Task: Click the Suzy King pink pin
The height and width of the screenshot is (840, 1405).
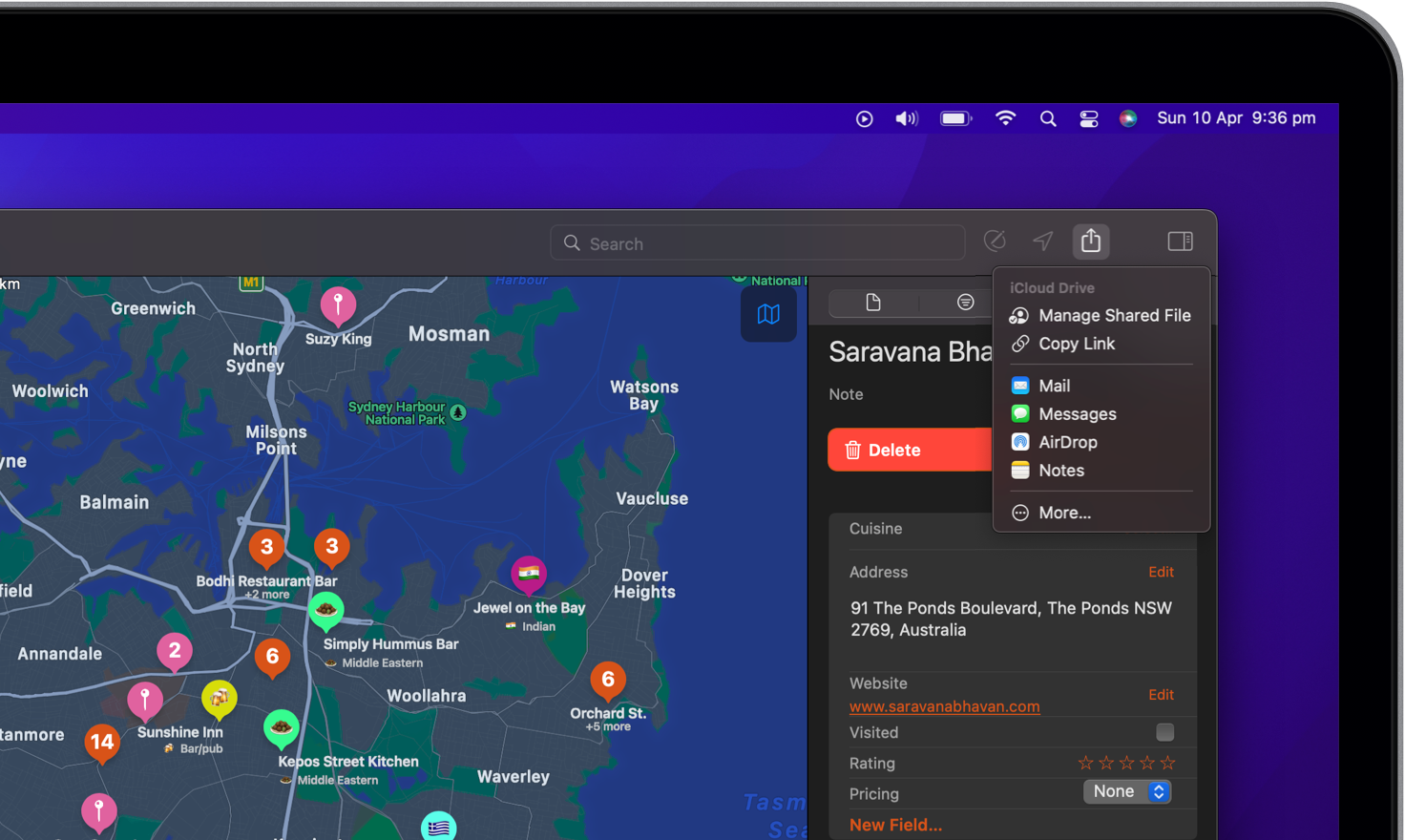Action: tap(338, 305)
